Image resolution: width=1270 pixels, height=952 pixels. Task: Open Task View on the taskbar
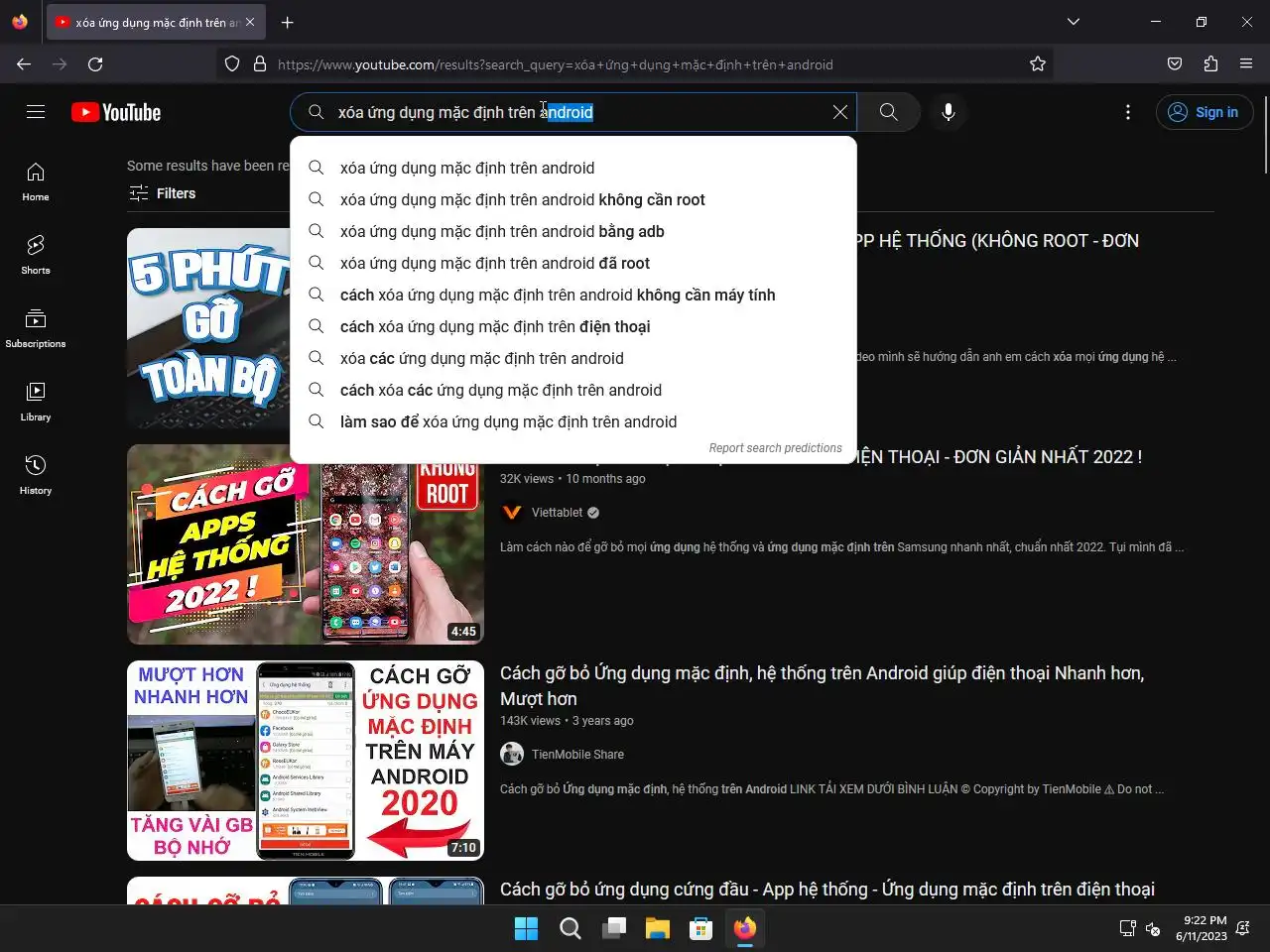pyautogui.click(x=614, y=928)
